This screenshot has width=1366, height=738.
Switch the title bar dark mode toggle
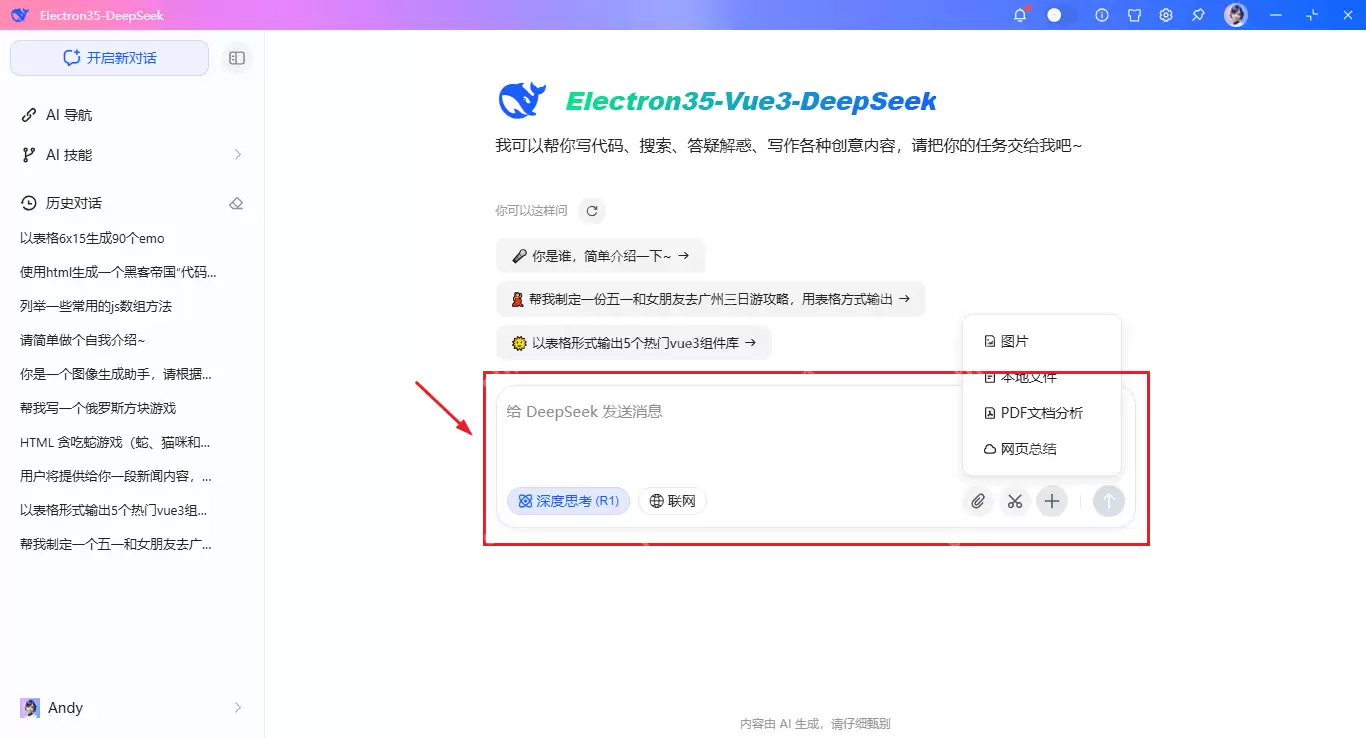click(x=1054, y=15)
